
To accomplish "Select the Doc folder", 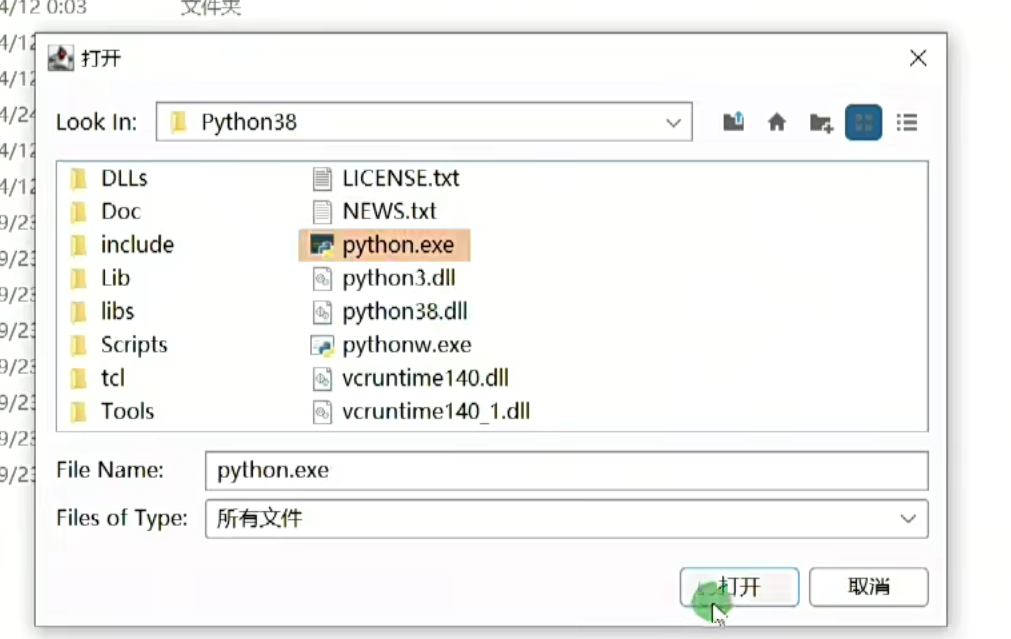I will point(105,211).
